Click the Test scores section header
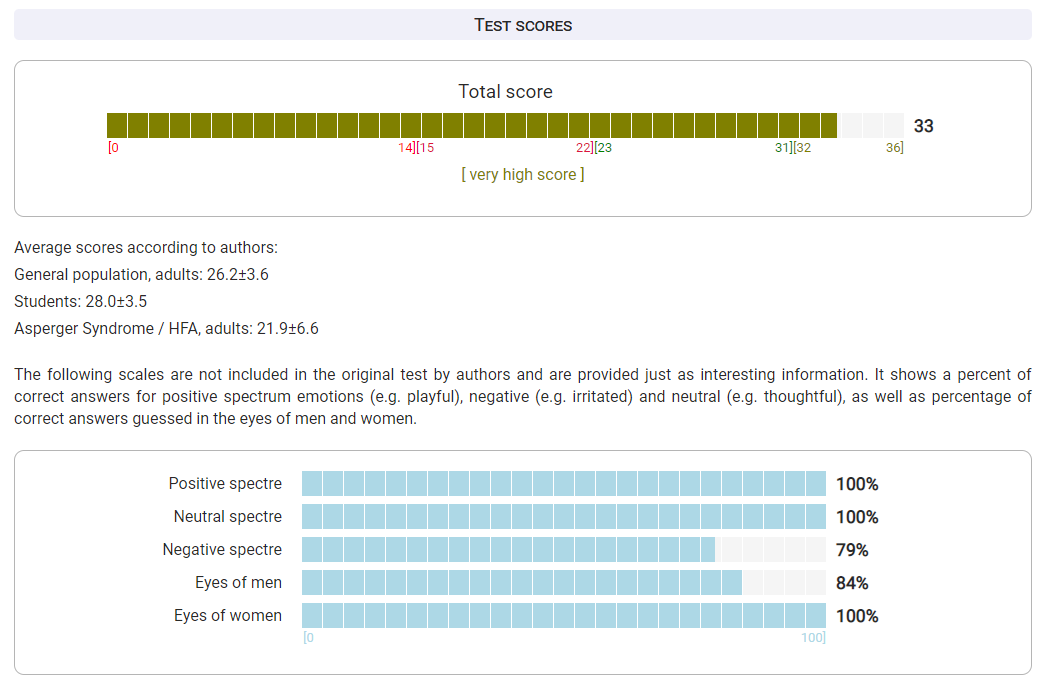The width and height of the screenshot is (1057, 690). pos(522,25)
